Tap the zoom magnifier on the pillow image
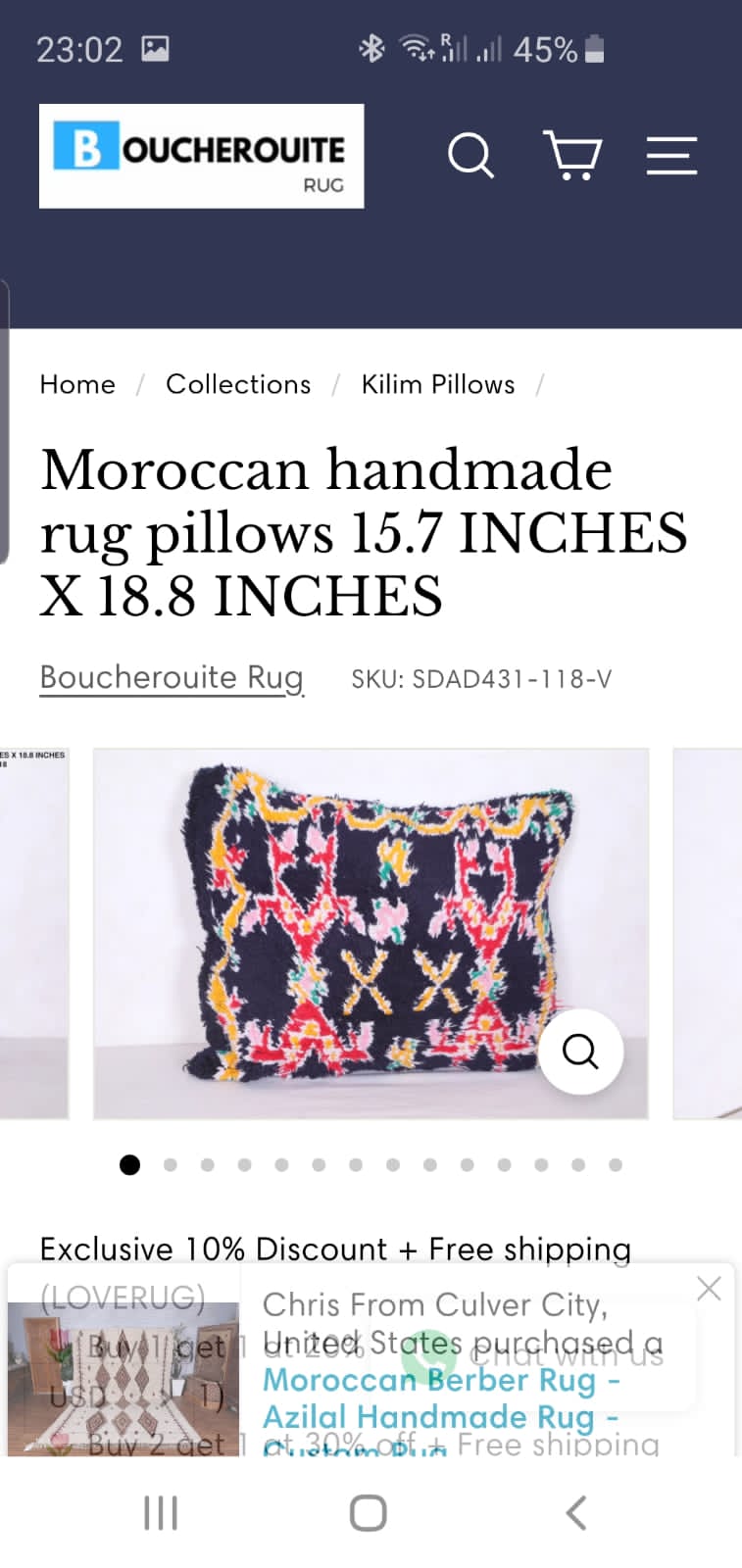 pyautogui.click(x=580, y=1052)
